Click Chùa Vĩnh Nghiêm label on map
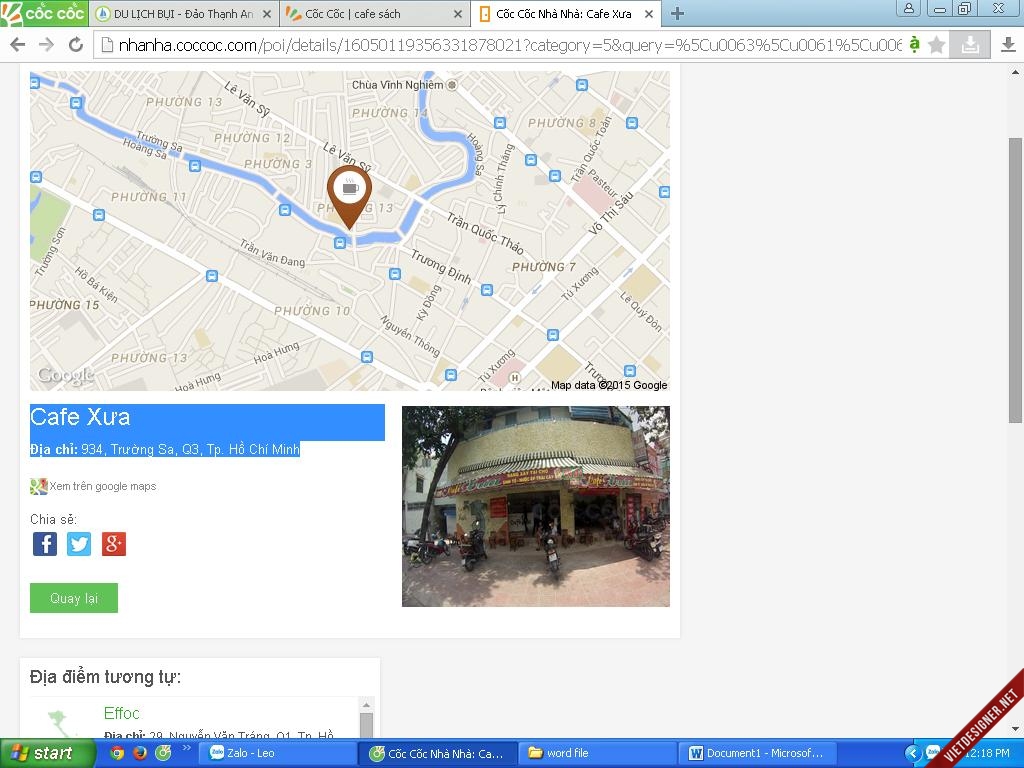This screenshot has width=1024, height=768. [397, 85]
